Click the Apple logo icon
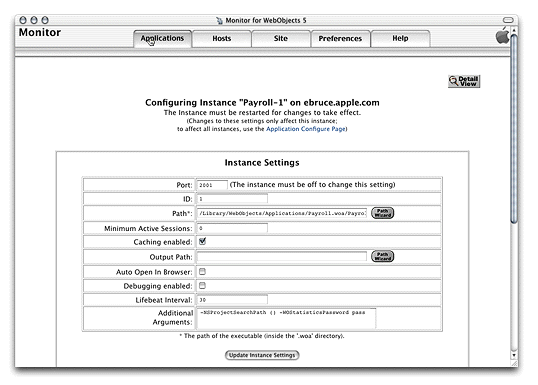 (502, 36)
